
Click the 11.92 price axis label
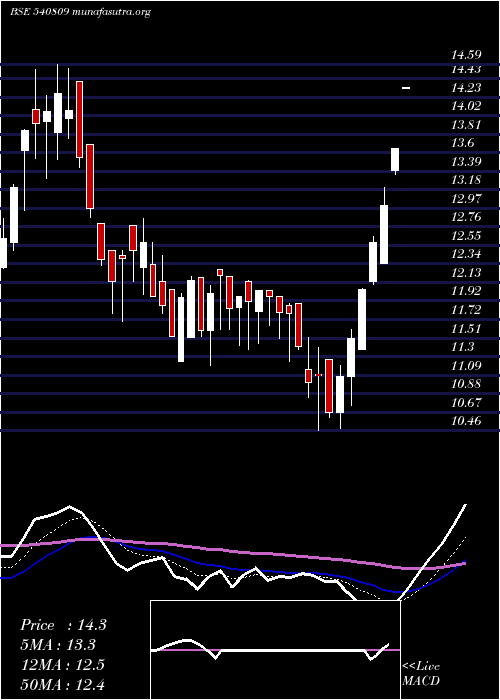(466, 291)
